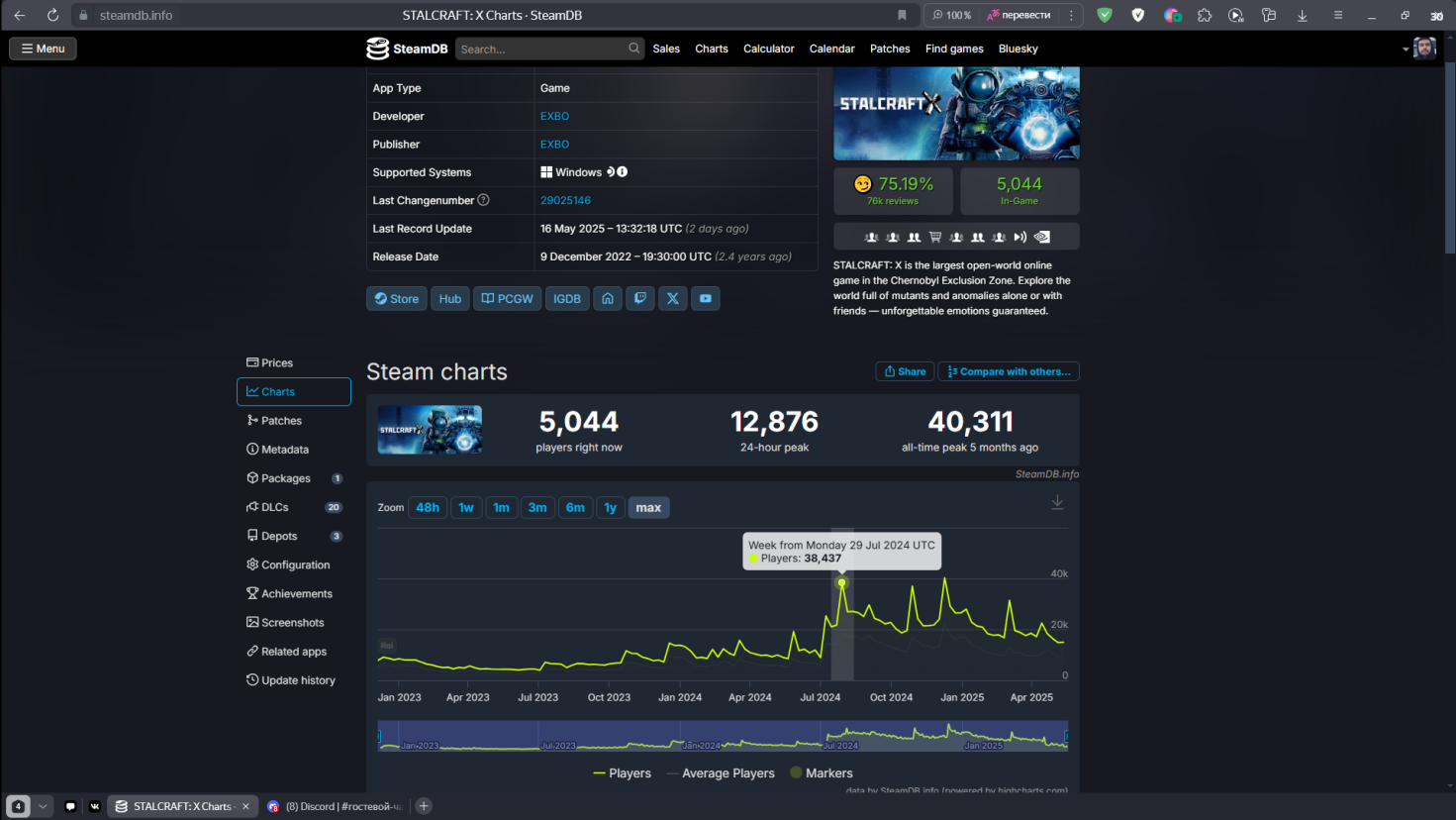1456x820 pixels.
Task: Open Metadata in the sidebar
Action: point(294,449)
